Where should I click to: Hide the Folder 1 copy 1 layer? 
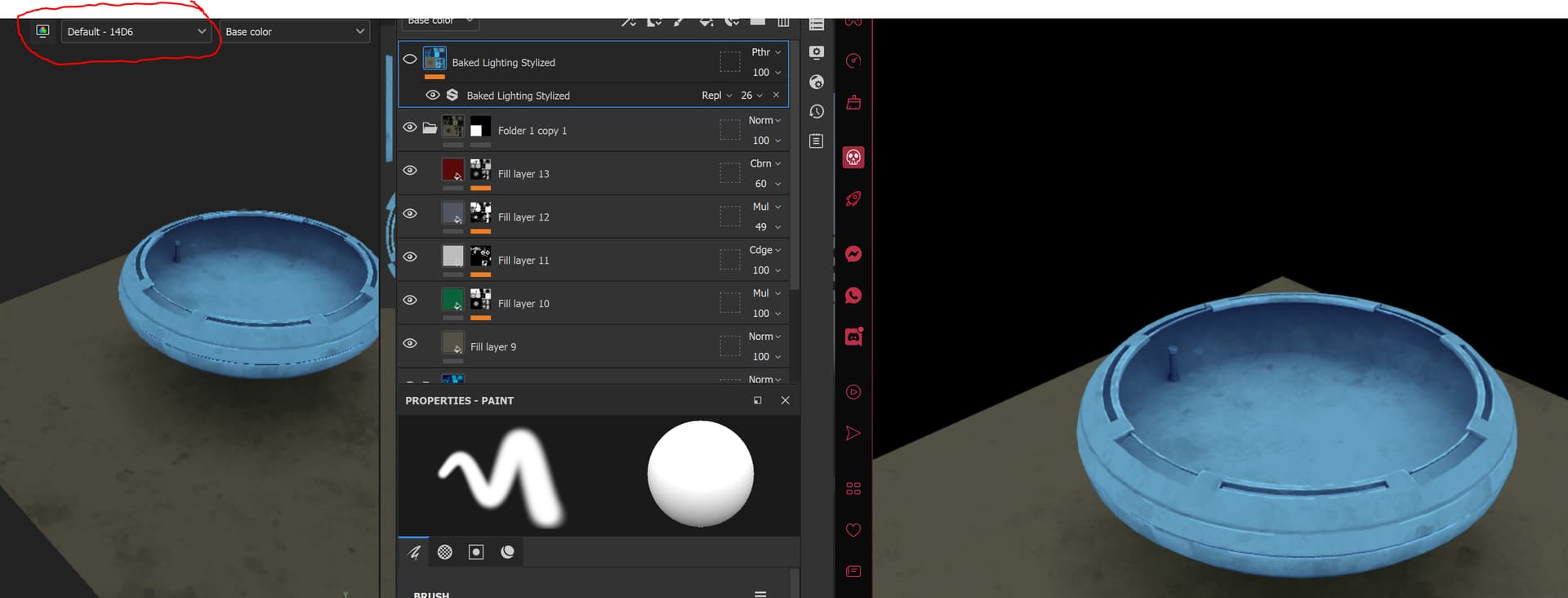point(410,127)
